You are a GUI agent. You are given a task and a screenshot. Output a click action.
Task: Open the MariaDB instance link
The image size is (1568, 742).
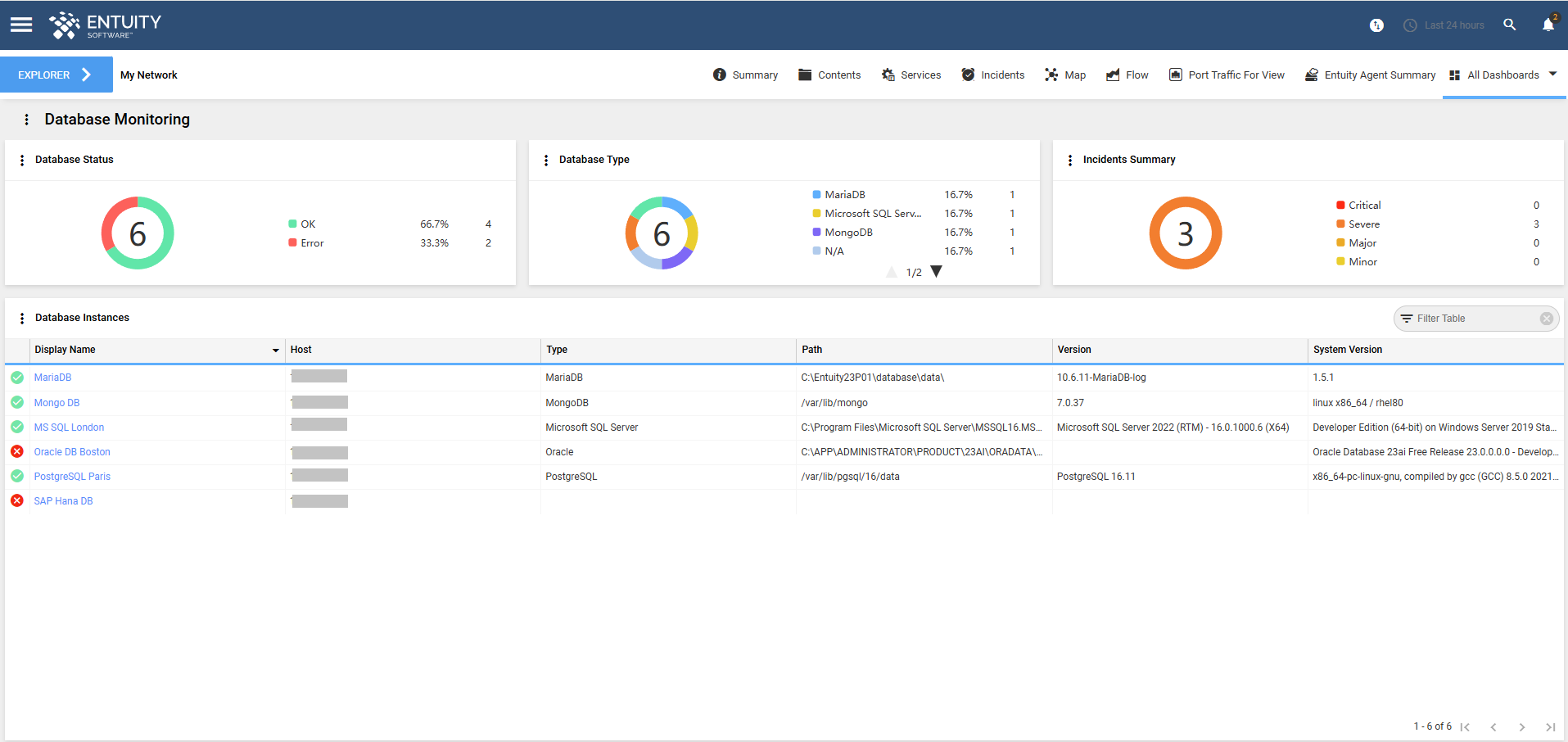(x=52, y=378)
